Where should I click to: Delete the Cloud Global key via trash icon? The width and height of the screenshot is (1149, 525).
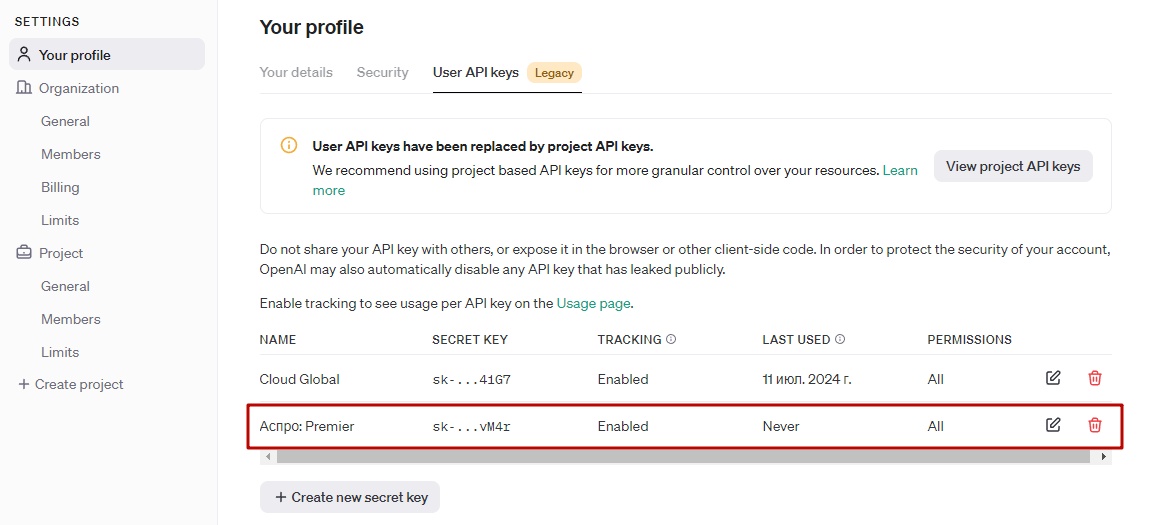pos(1095,378)
